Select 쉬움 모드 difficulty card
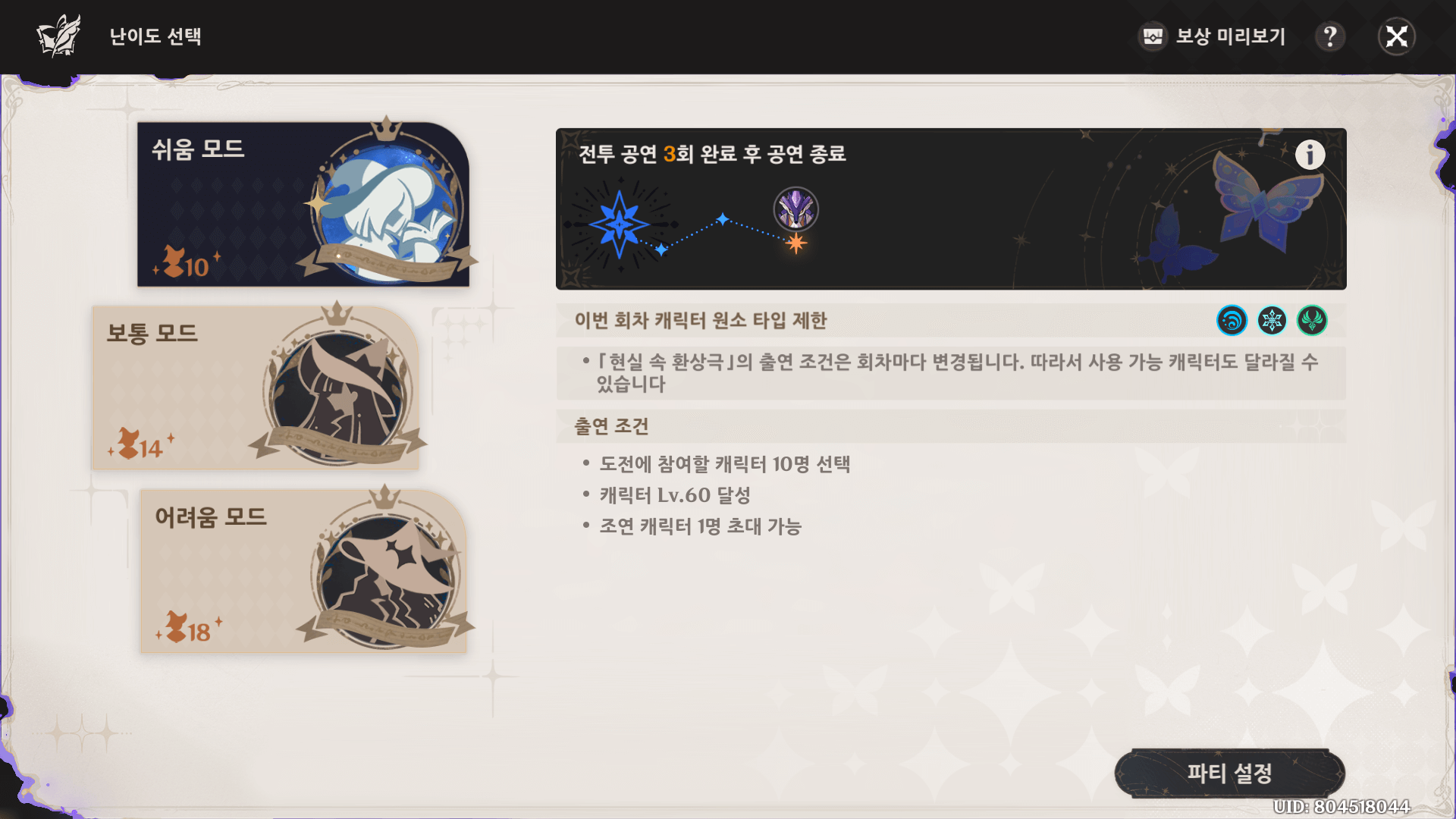Screen dimensions: 1456x819 click(x=303, y=205)
